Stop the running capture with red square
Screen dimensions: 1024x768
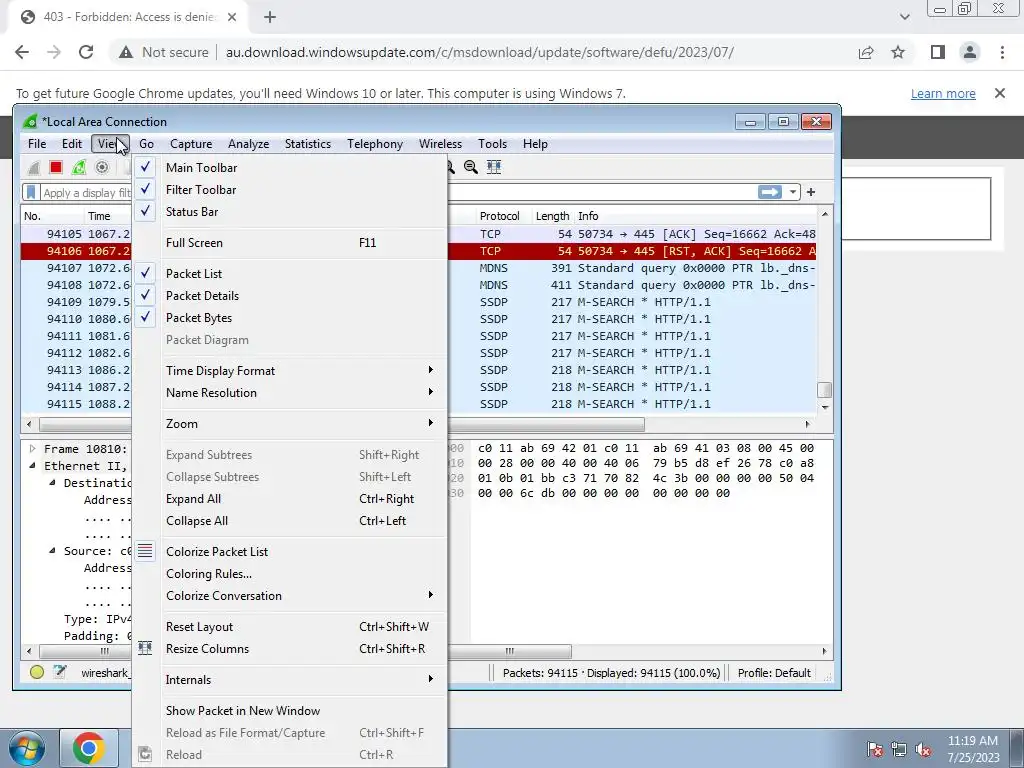pos(56,168)
